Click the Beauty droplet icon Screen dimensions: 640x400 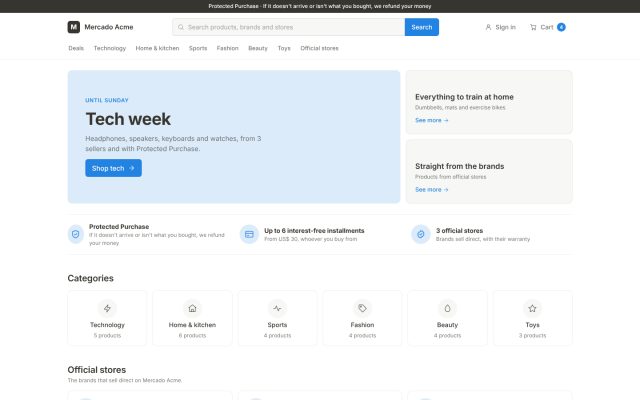[x=447, y=308]
